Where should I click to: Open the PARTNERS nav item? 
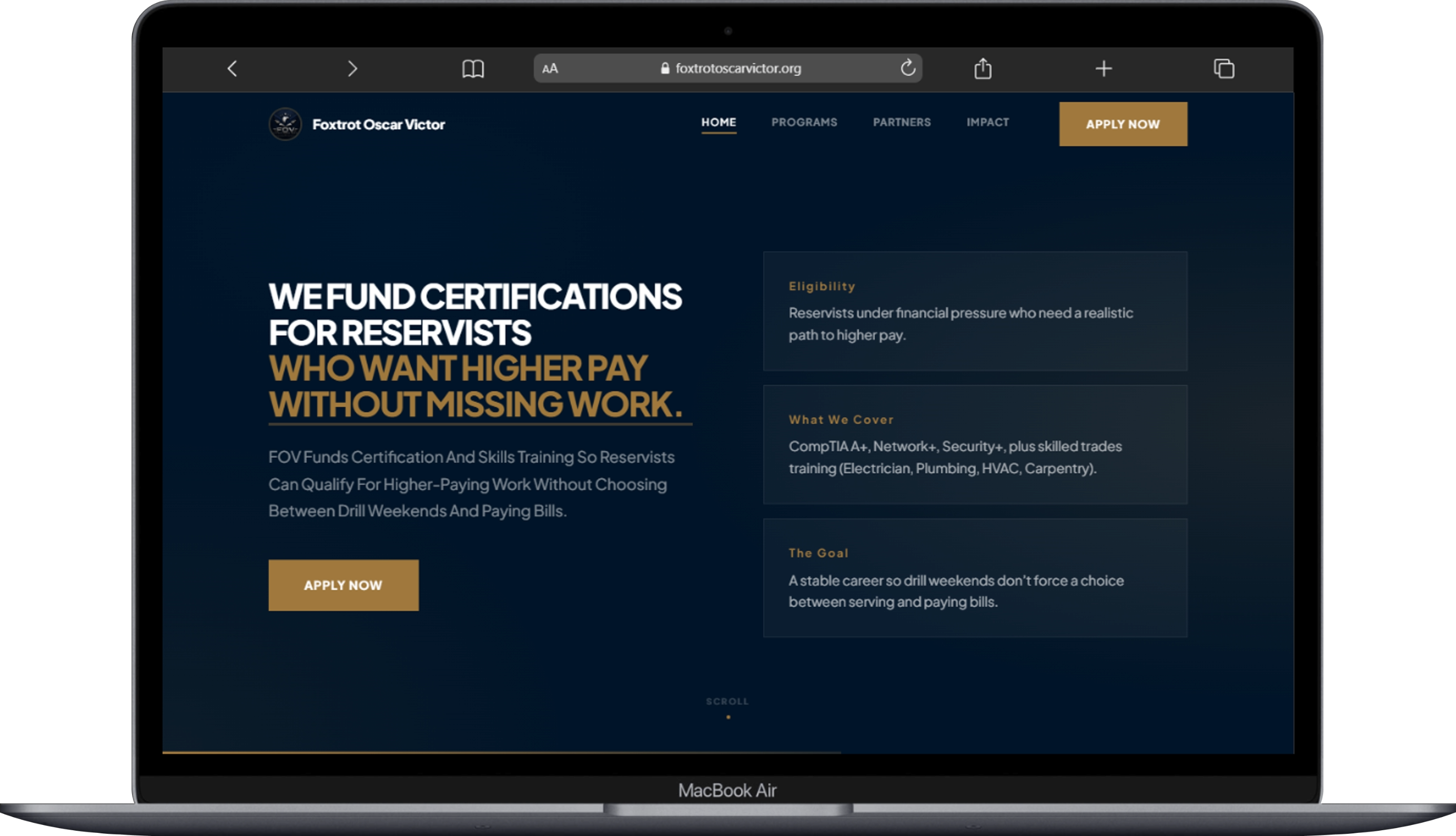click(902, 123)
